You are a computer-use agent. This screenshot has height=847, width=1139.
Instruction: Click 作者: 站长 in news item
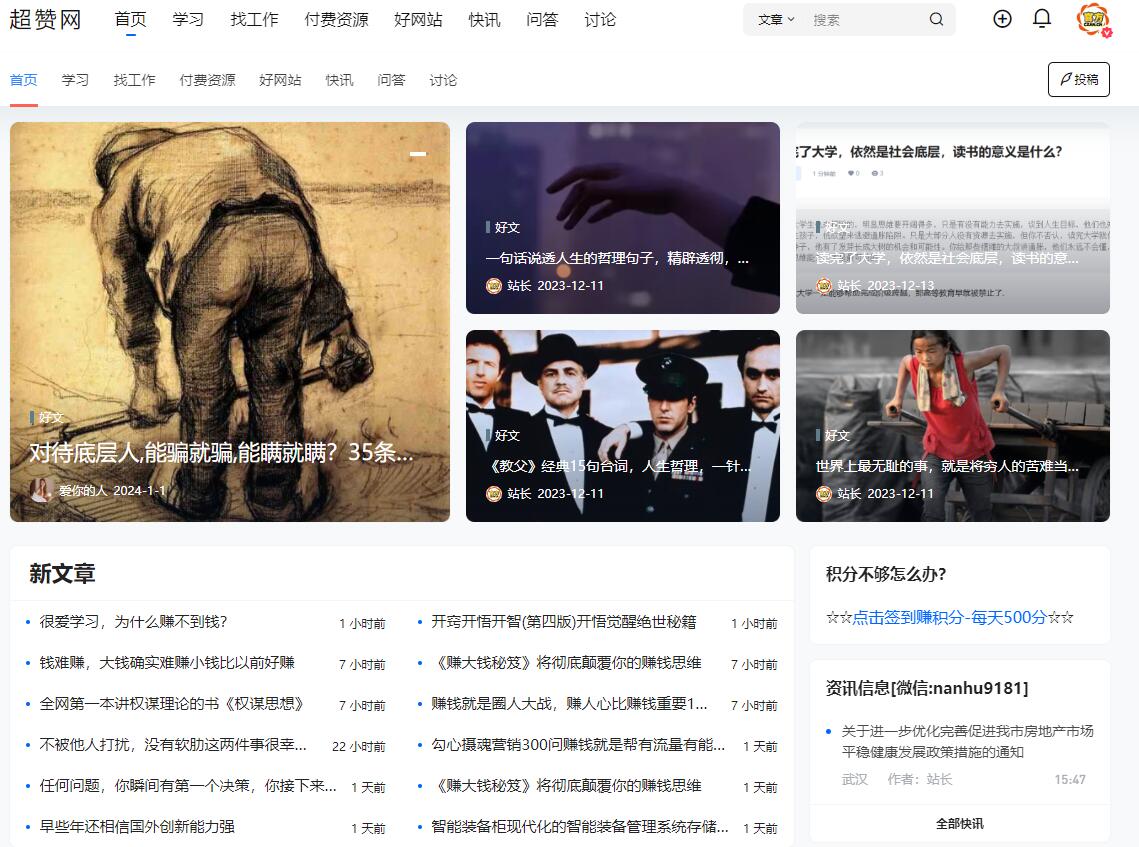[920, 779]
